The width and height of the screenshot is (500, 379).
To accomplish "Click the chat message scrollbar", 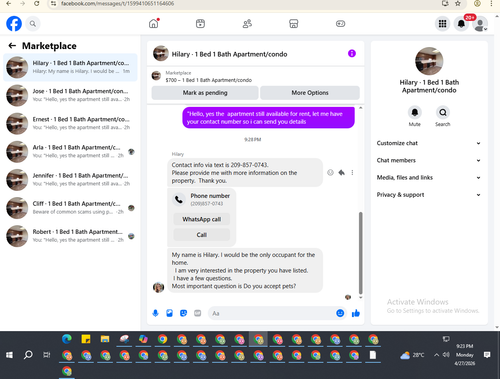I will [360, 253].
